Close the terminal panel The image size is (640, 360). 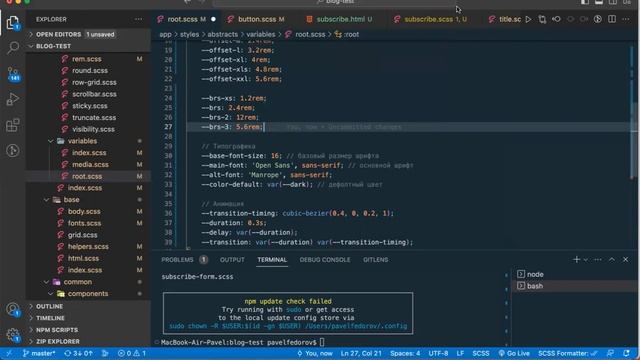pos(625,259)
